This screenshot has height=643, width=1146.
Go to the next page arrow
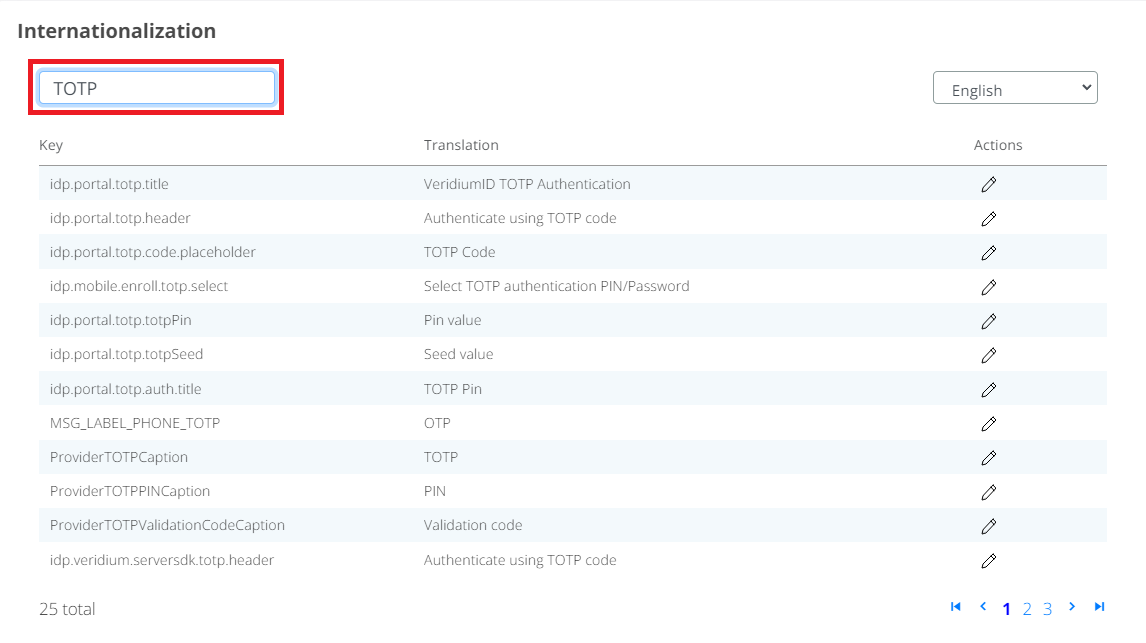pos(1072,607)
